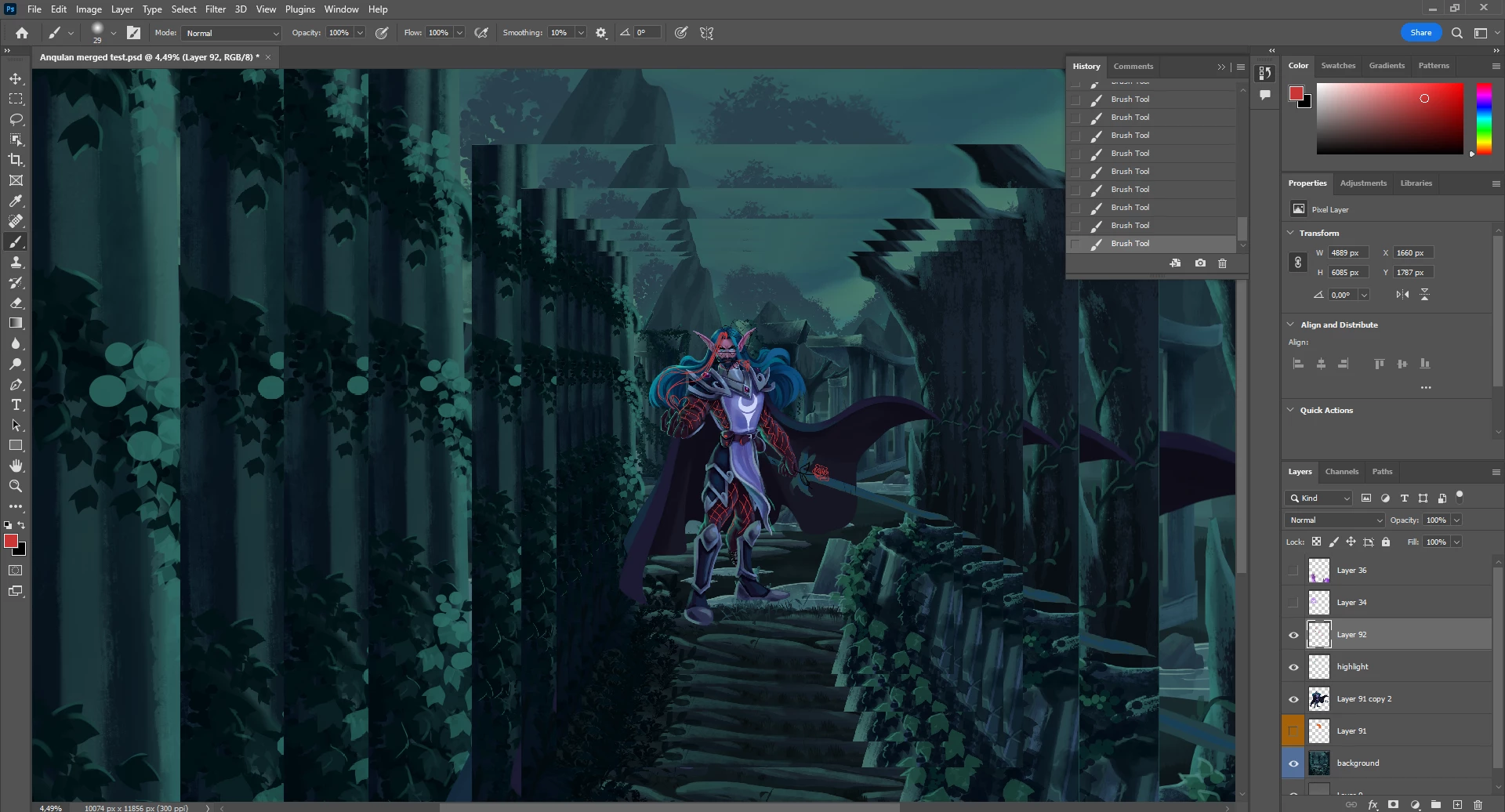Delete layer trash icon in Layers panel
The width and height of the screenshot is (1505, 812).
coord(1478,804)
